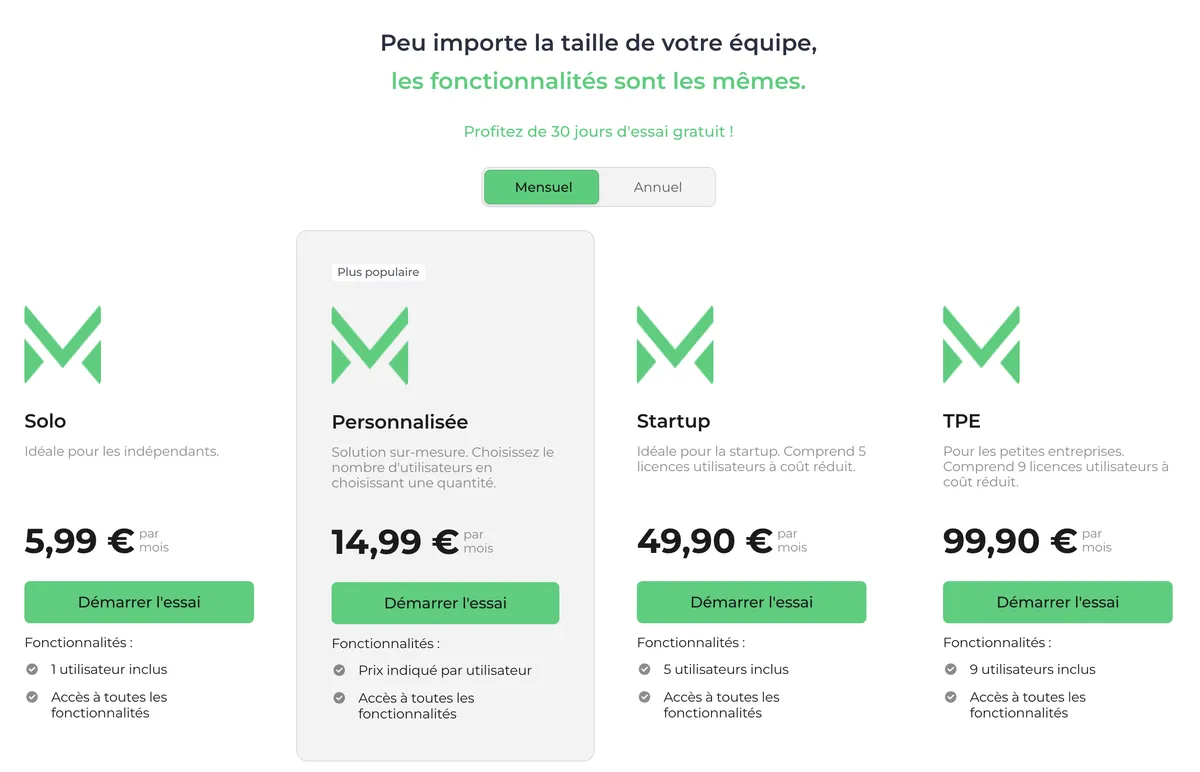Click the 99,90 € TPE price
The width and height of the screenshot is (1200, 772).
click(x=1010, y=541)
